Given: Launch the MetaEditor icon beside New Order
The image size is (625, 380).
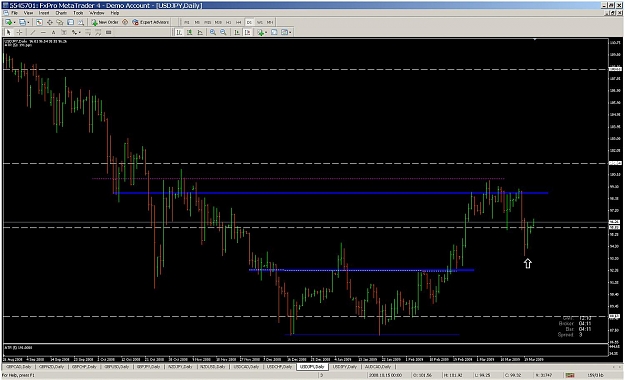Looking at the screenshot, I should click(x=125, y=22).
